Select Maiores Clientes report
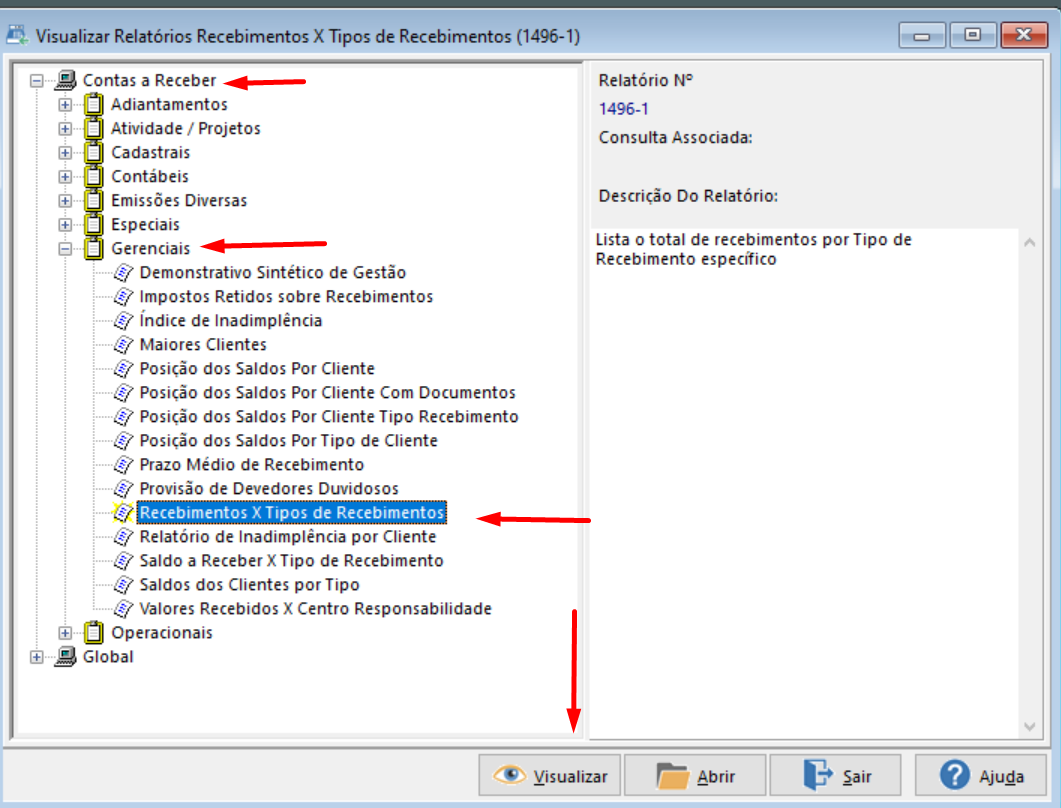This screenshot has width=1061, height=808. tap(203, 344)
